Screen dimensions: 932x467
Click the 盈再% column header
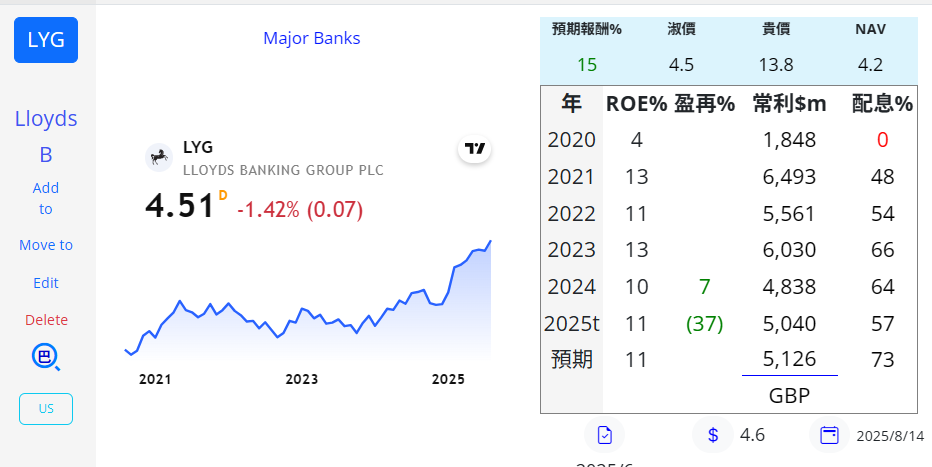(x=704, y=104)
